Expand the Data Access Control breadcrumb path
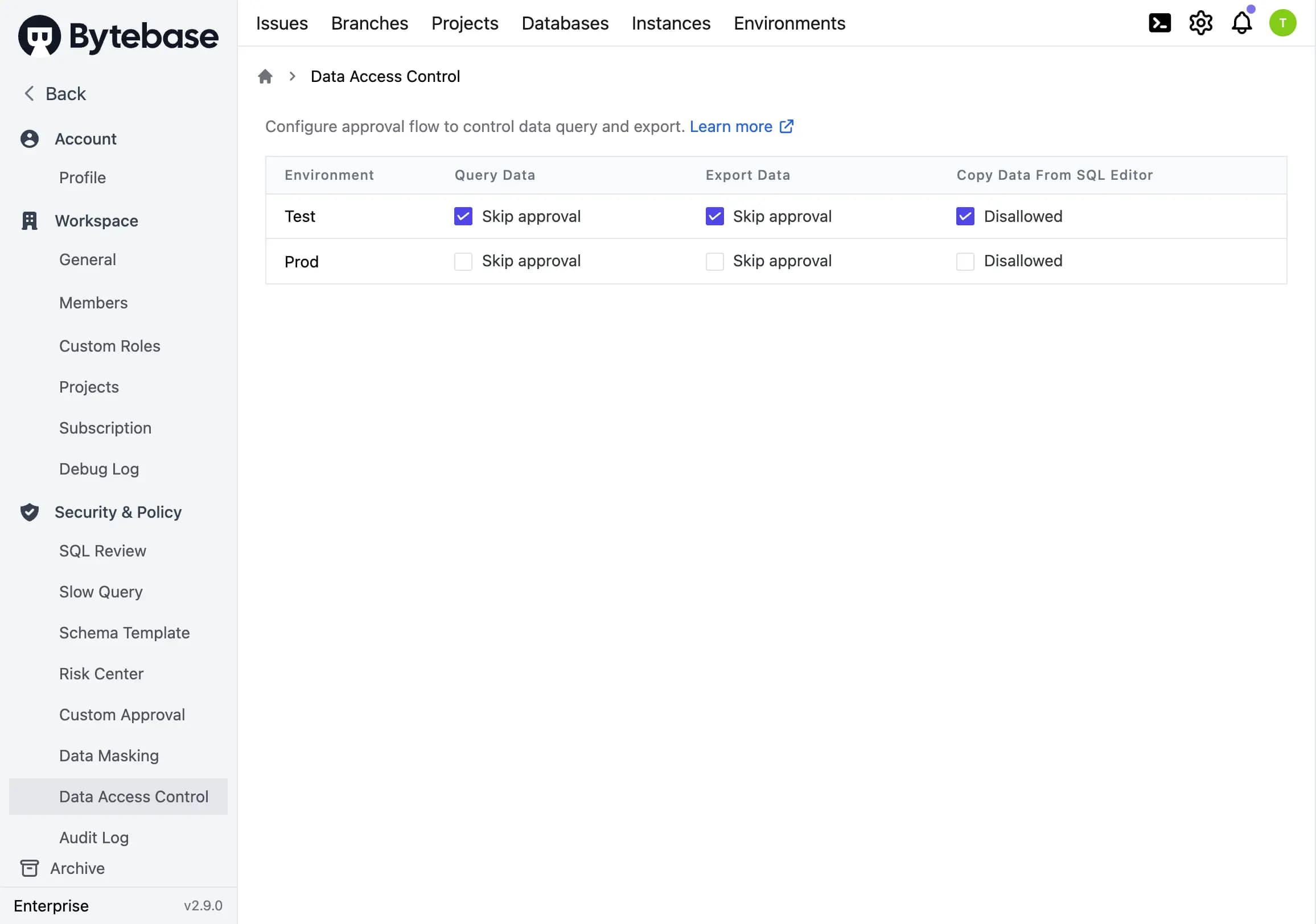 pyautogui.click(x=292, y=76)
